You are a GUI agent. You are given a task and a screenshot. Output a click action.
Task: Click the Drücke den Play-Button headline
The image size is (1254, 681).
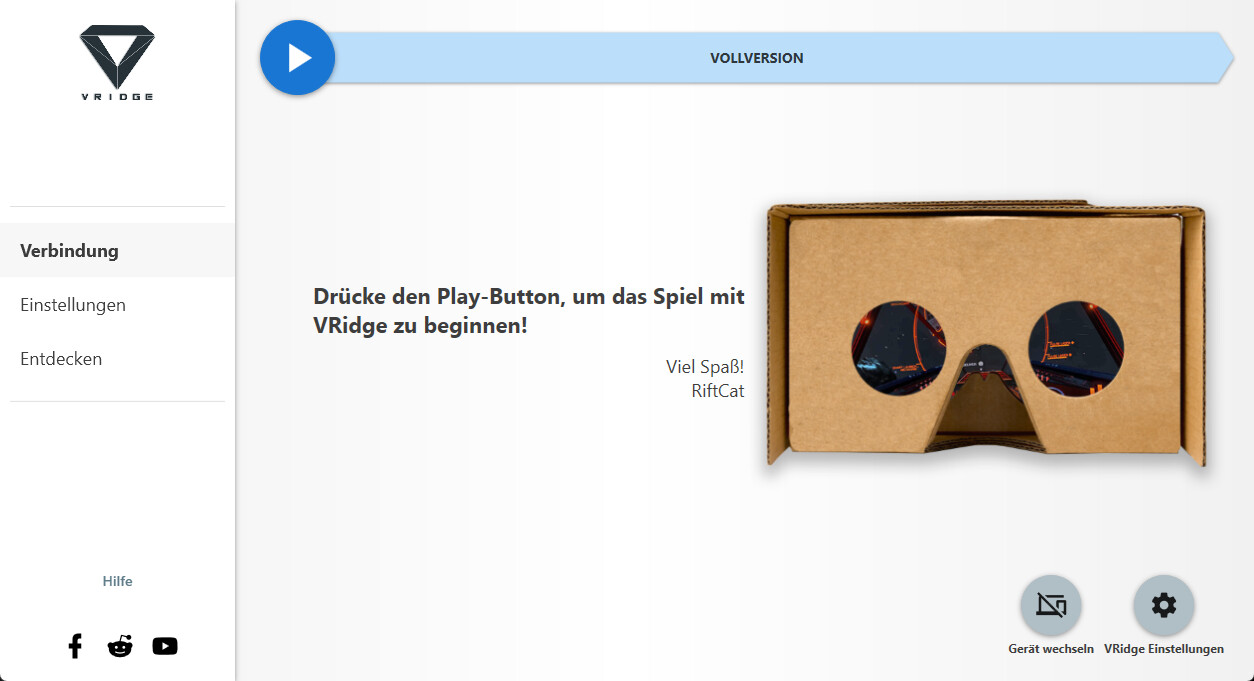click(529, 311)
